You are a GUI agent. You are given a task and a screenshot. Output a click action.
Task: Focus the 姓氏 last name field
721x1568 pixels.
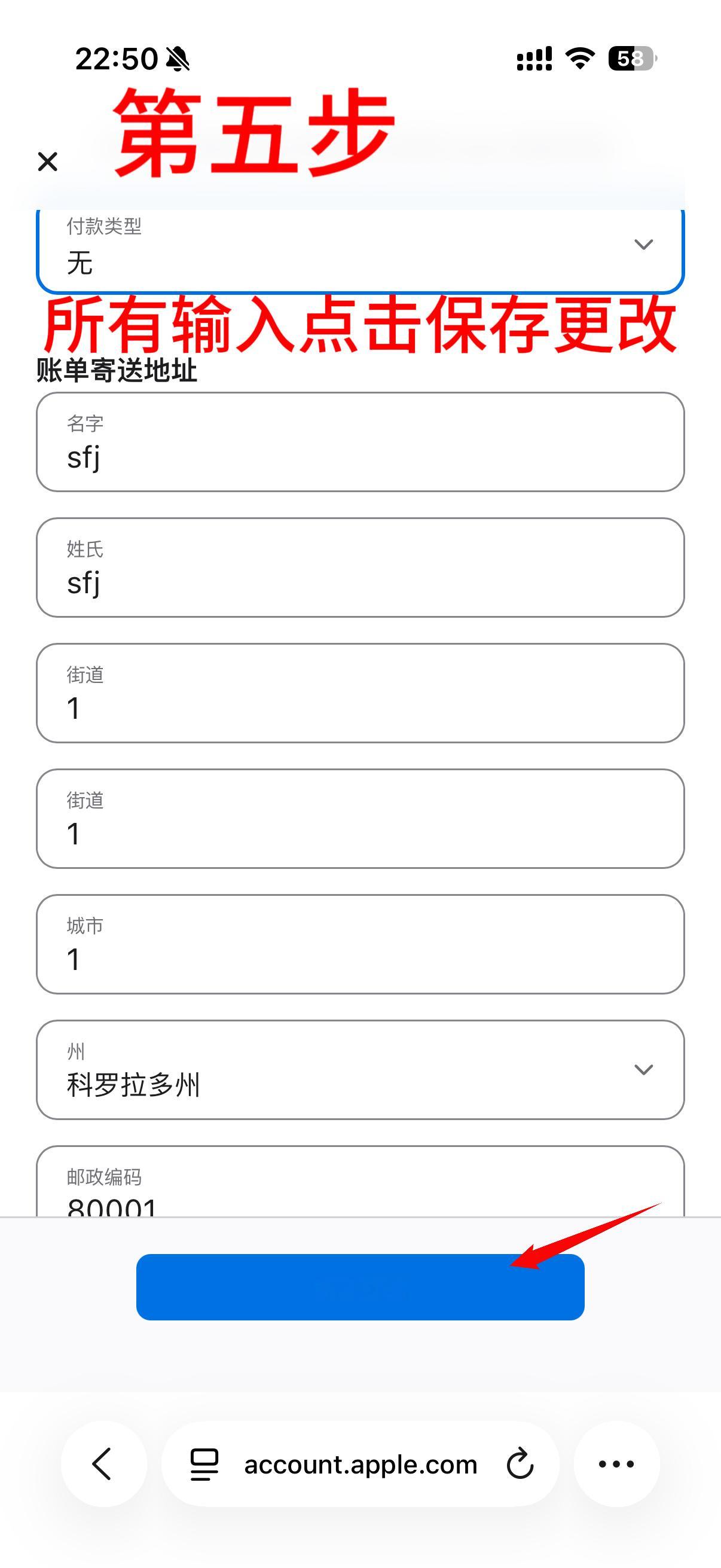360,568
